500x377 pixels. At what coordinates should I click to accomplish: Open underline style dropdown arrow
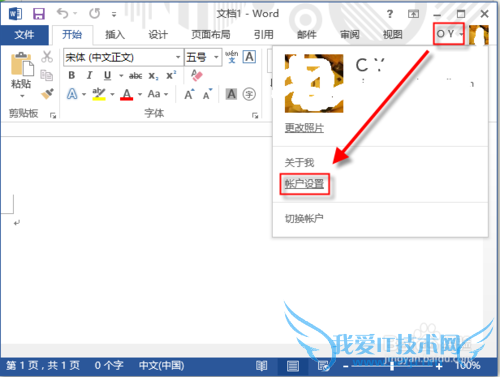121,76
